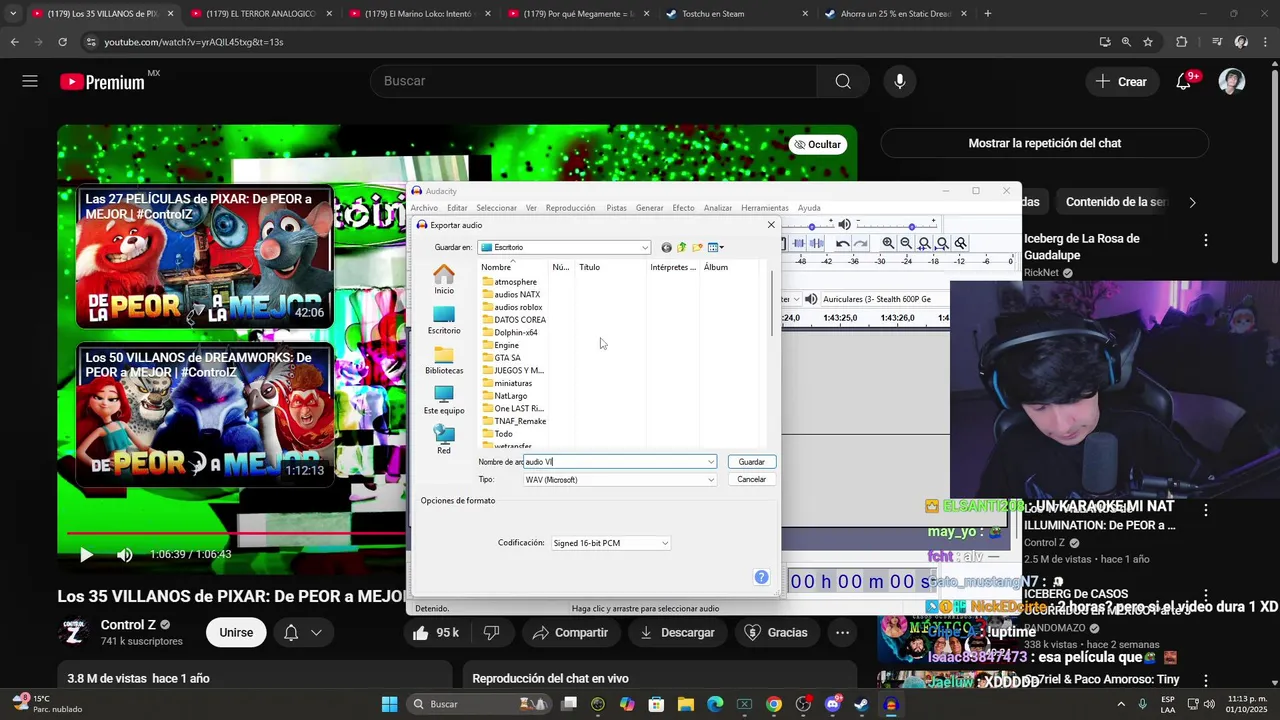Click Audacity zoom out magnifier
This screenshot has height=720, width=1280.
906,243
